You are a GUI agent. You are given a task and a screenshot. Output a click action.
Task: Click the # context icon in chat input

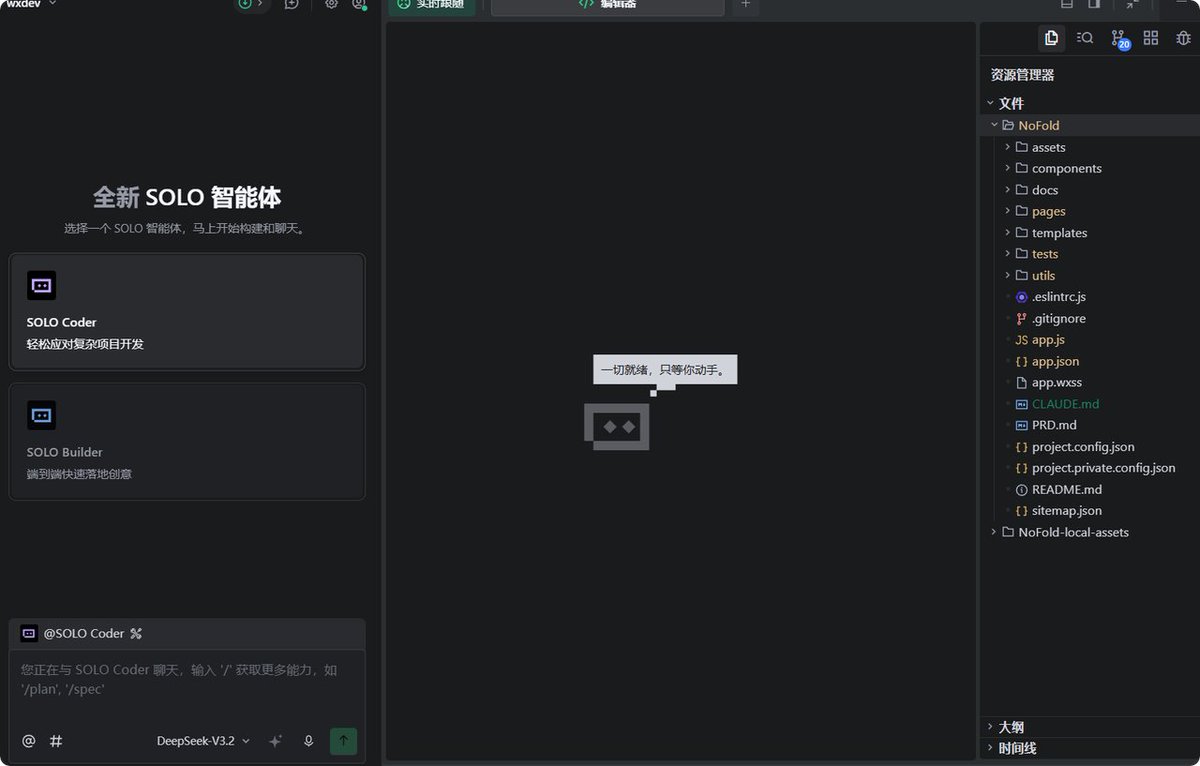(x=57, y=741)
